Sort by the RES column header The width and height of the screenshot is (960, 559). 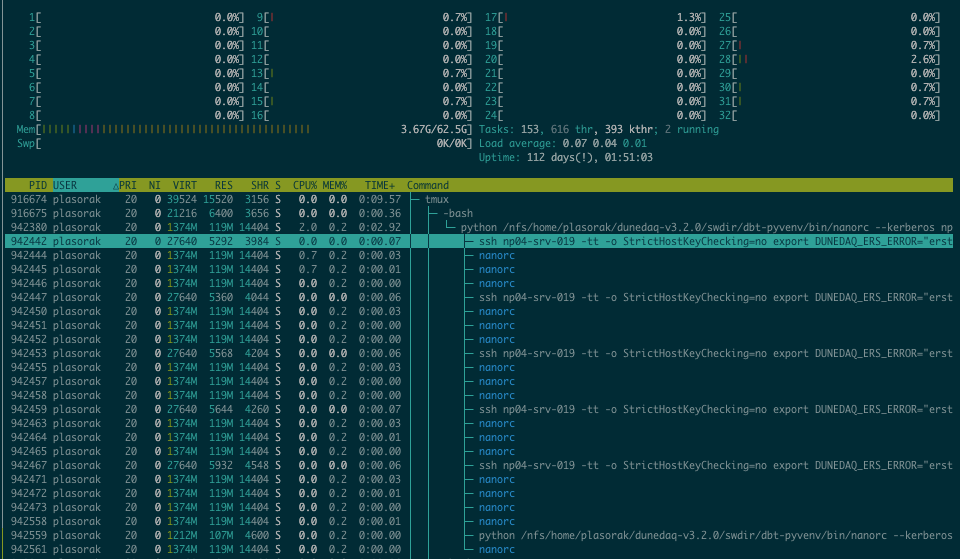coord(223,185)
